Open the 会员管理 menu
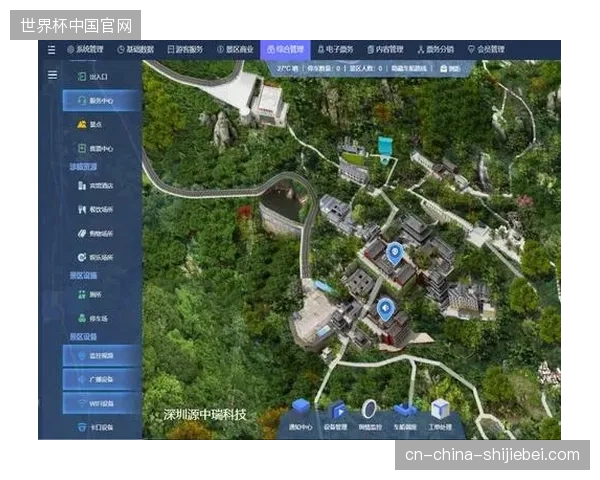The image size is (600, 480). coord(486,49)
